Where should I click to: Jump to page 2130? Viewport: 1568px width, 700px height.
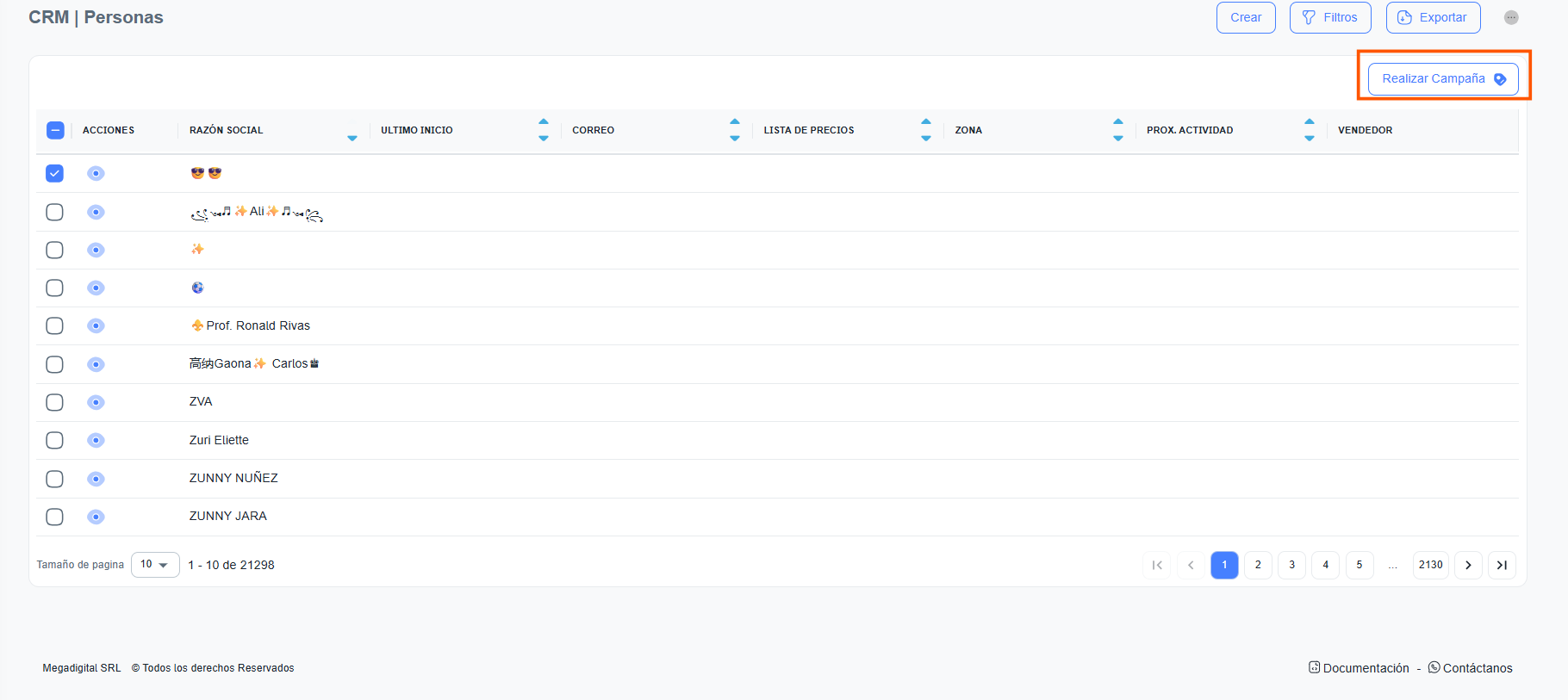pyautogui.click(x=1430, y=565)
